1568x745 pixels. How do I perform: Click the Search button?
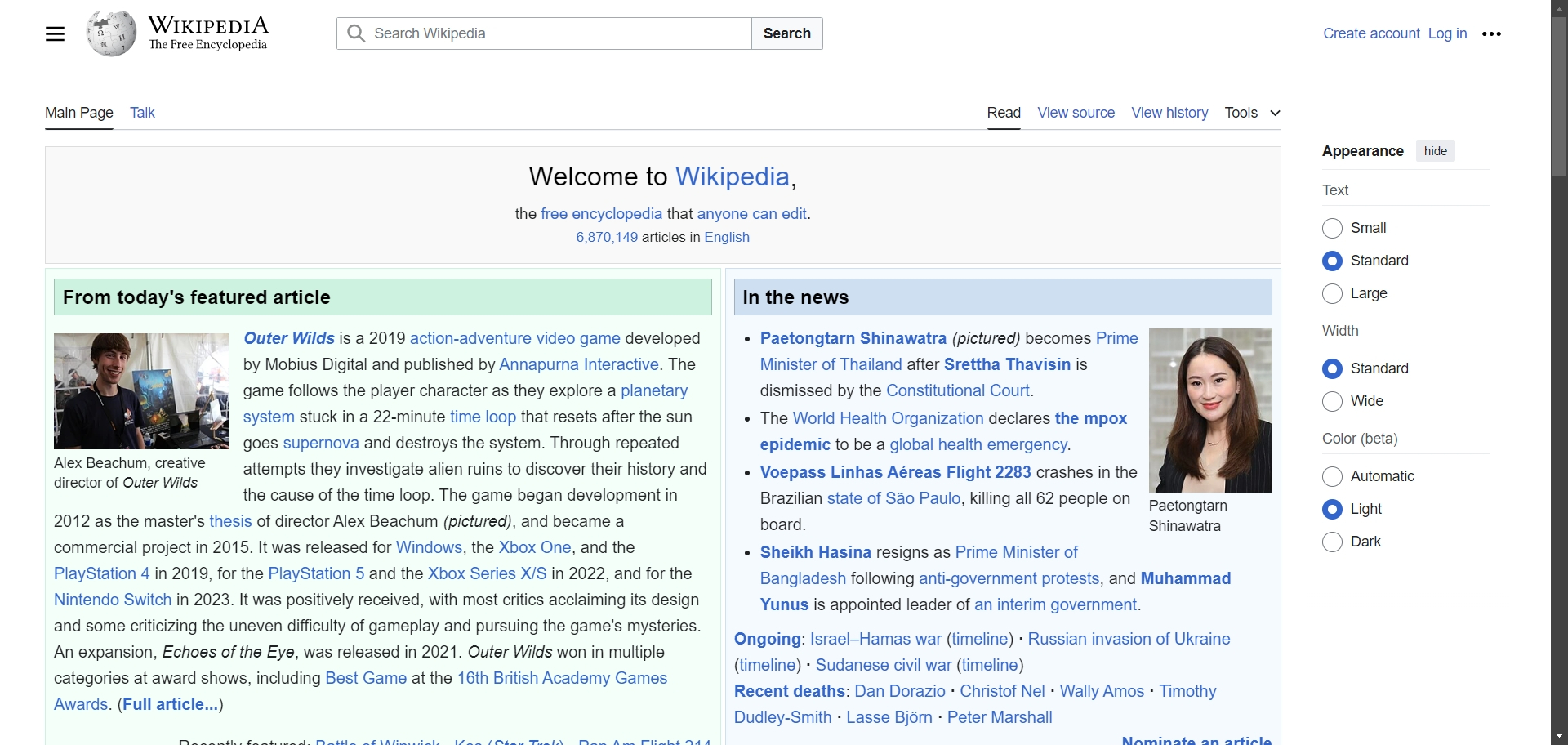786,33
